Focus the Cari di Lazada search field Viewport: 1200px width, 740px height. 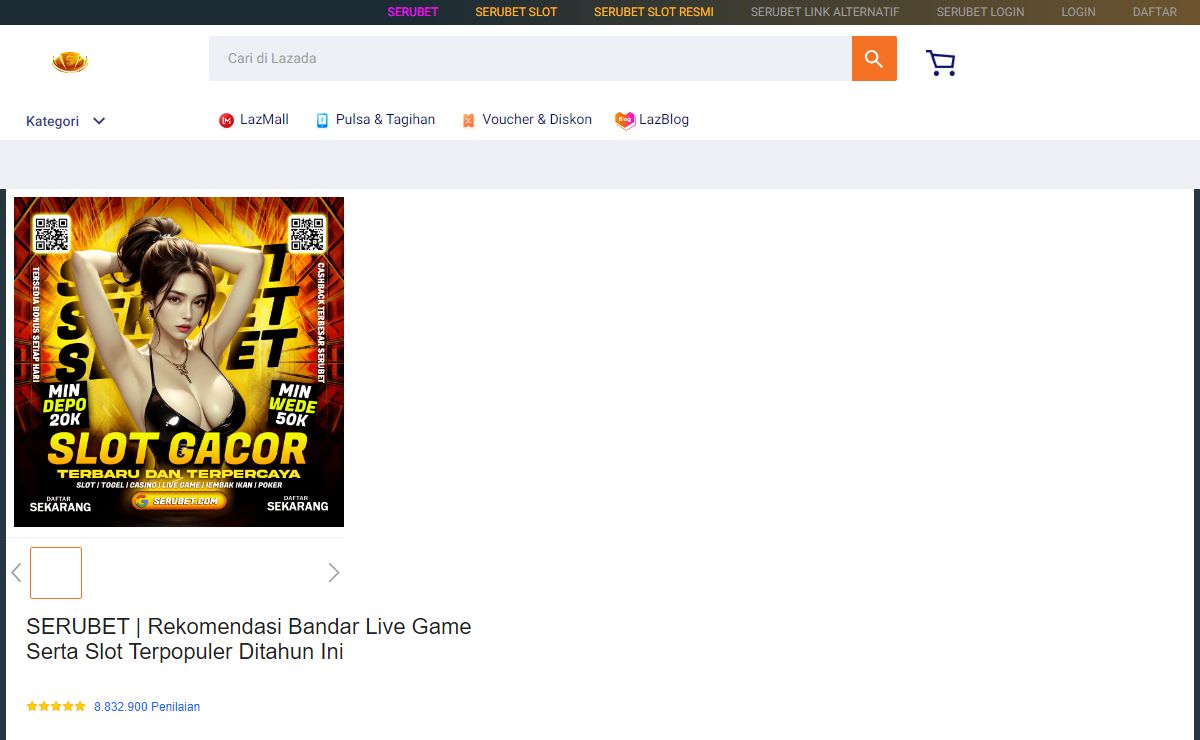coord(530,59)
